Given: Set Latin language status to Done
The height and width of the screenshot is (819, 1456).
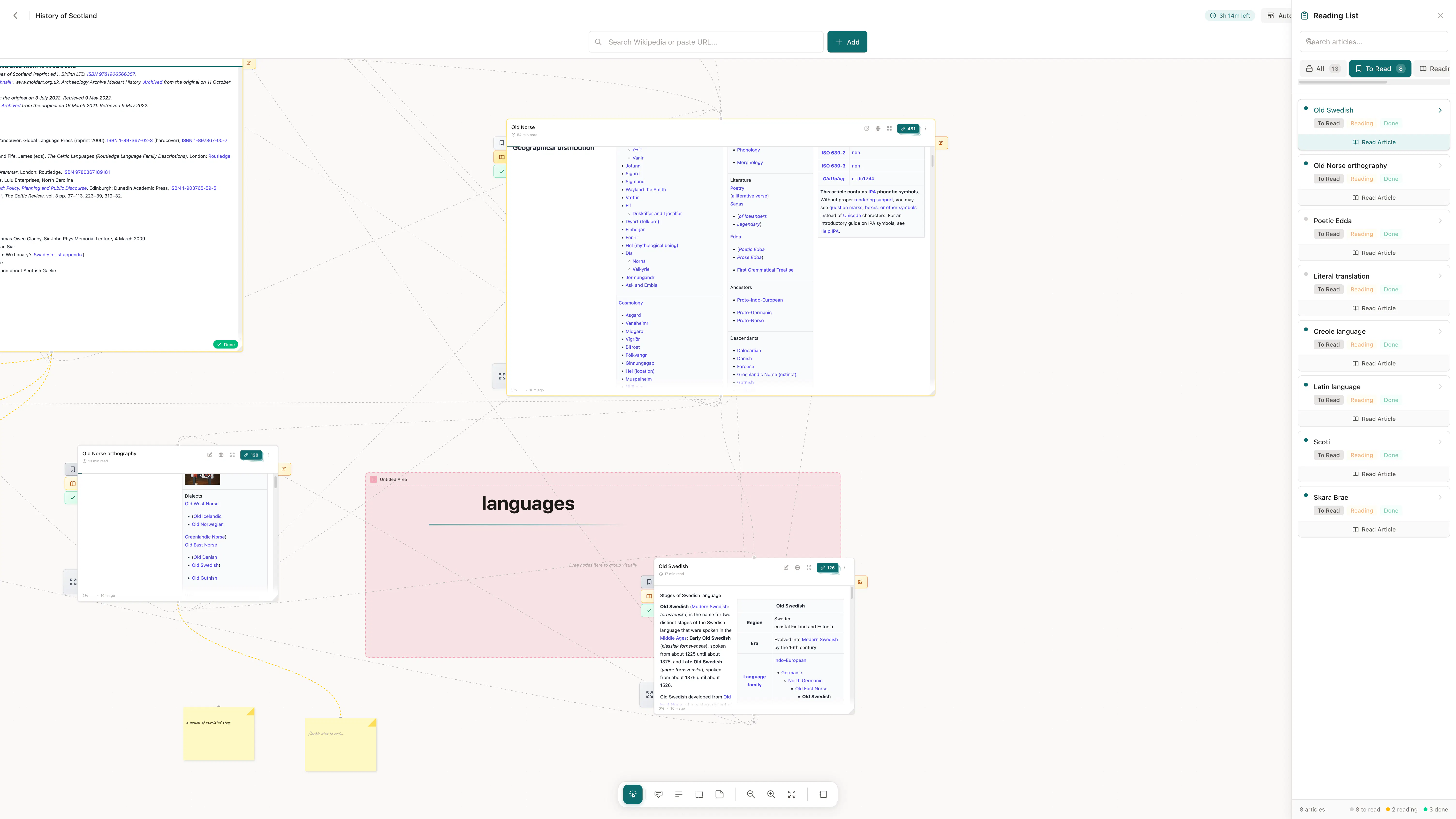Looking at the screenshot, I should point(1390,400).
